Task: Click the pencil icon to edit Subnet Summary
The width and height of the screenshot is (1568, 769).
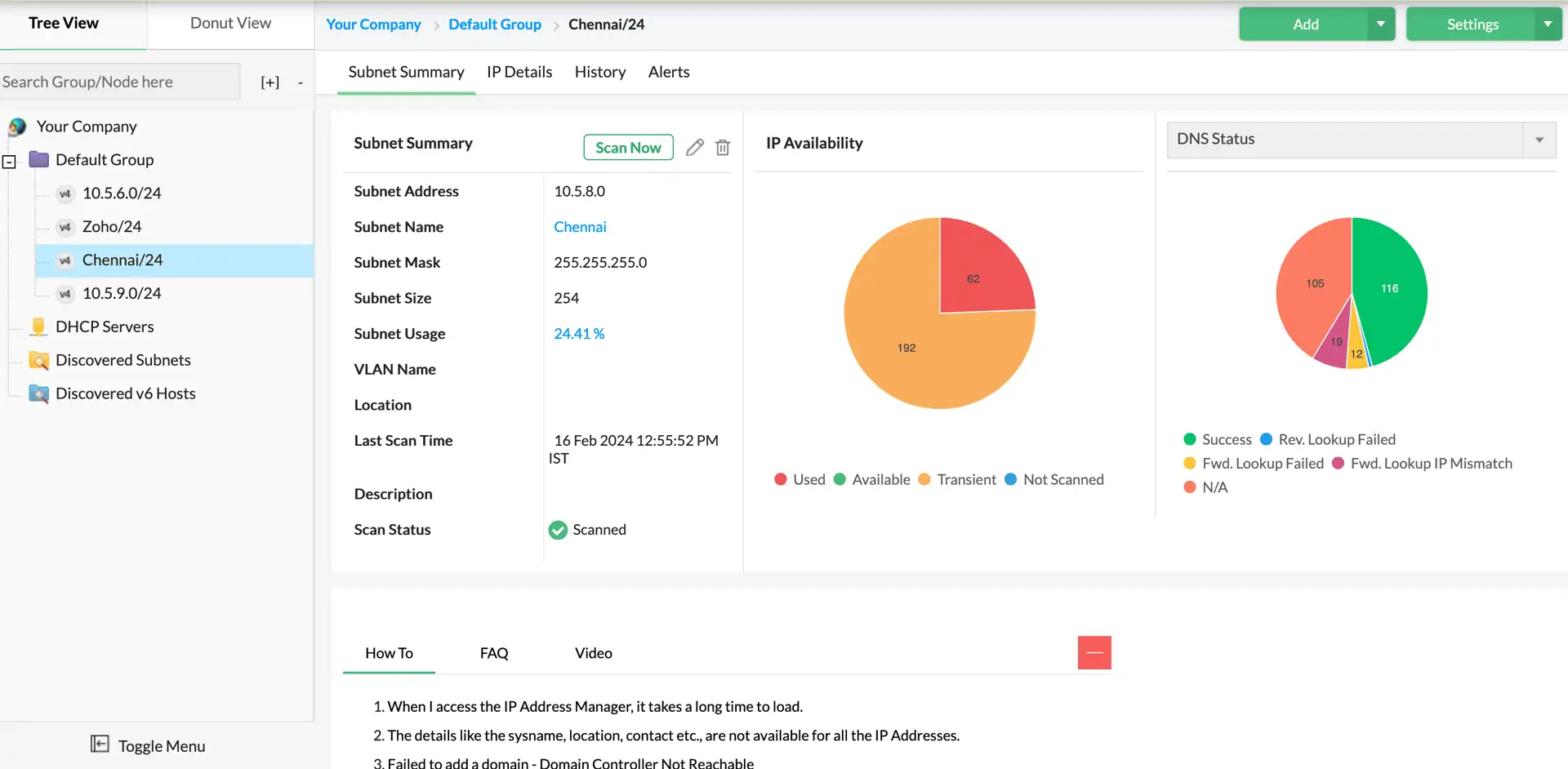Action: [694, 147]
